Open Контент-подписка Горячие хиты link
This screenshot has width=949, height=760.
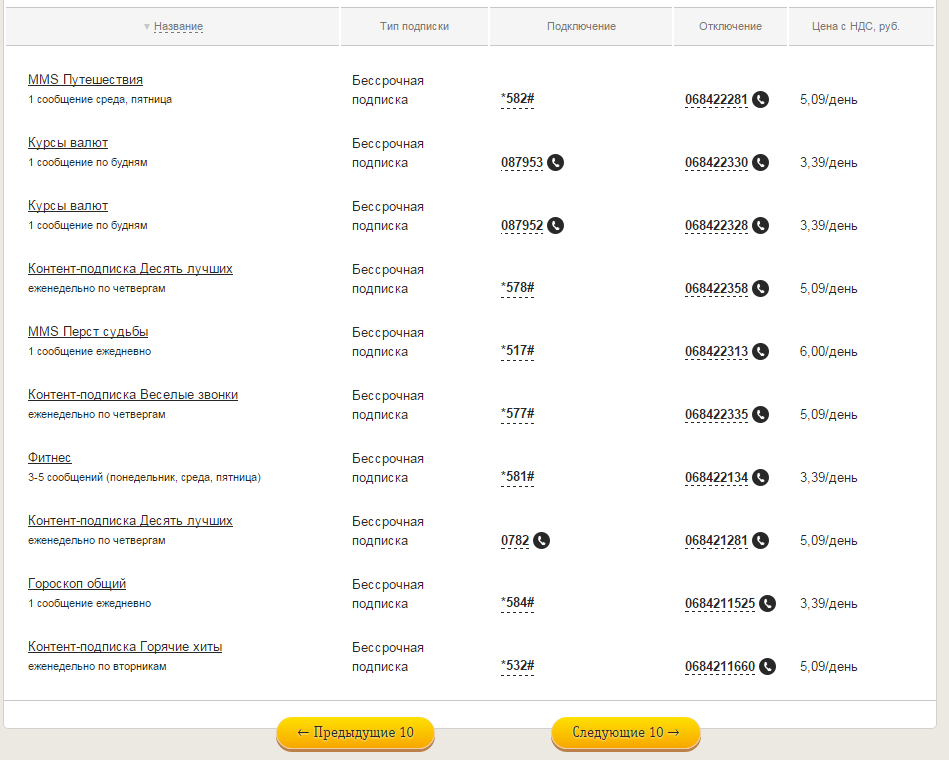coord(125,646)
